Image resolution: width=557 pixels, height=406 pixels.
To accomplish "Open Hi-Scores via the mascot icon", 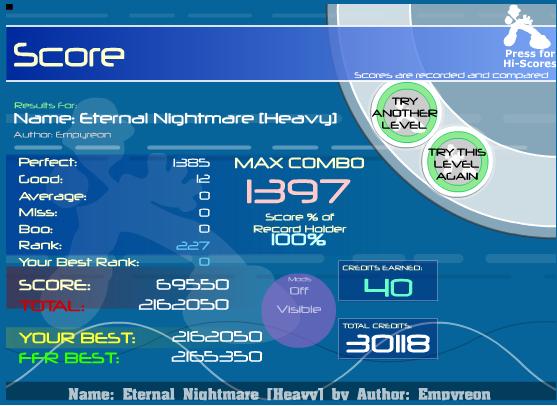I will 527,27.
